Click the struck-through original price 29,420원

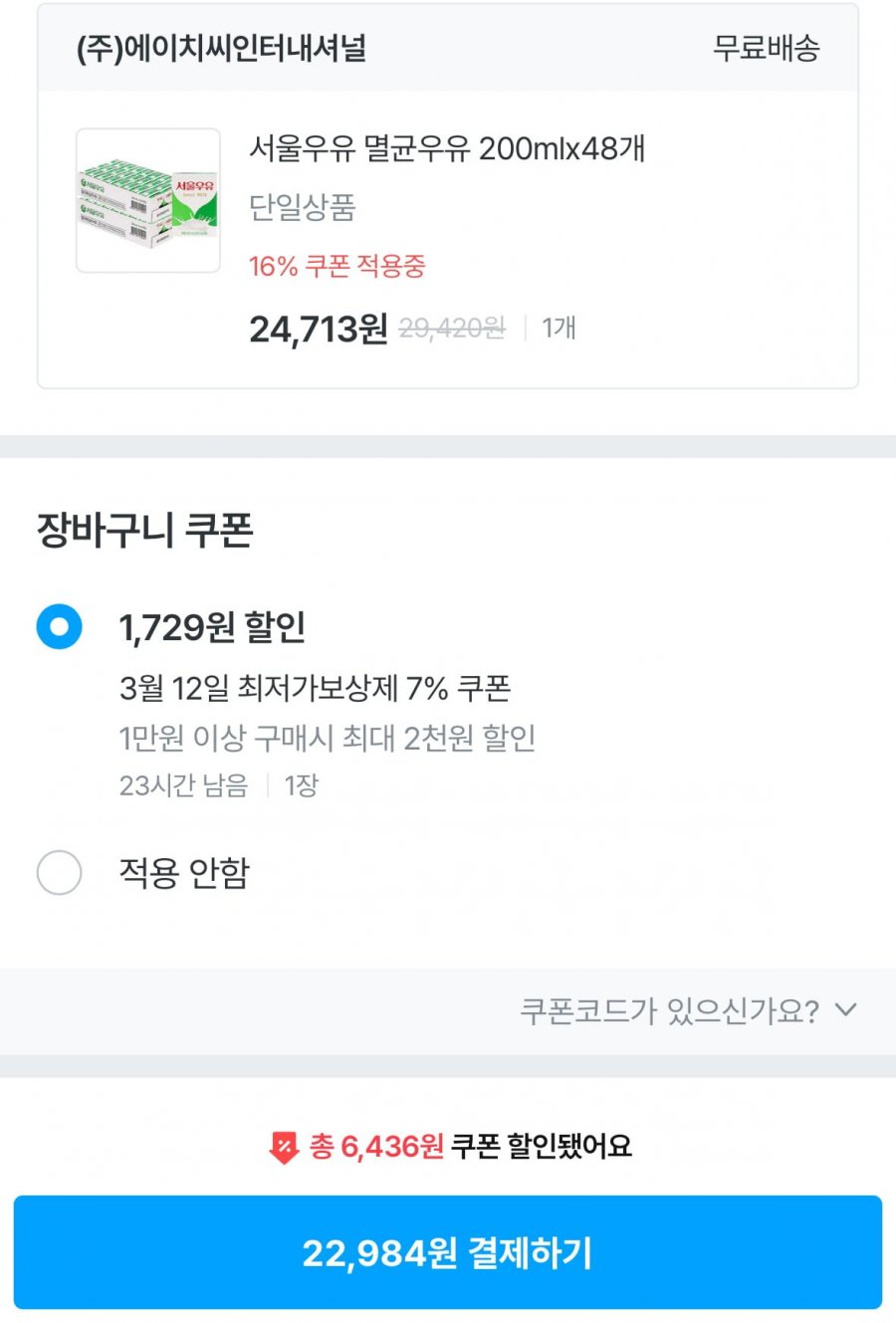click(x=452, y=329)
